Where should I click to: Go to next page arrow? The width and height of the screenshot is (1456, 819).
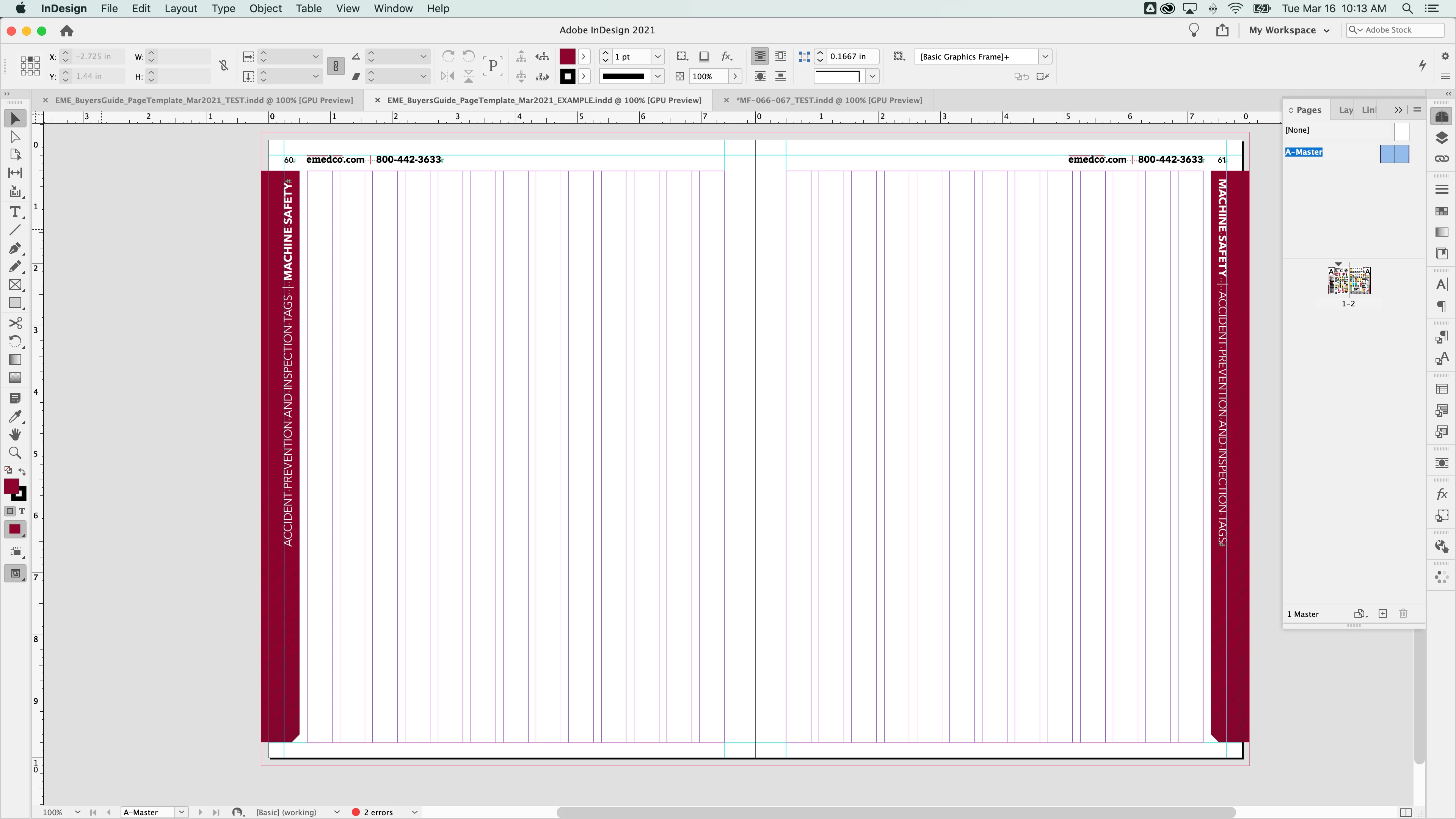click(x=200, y=812)
